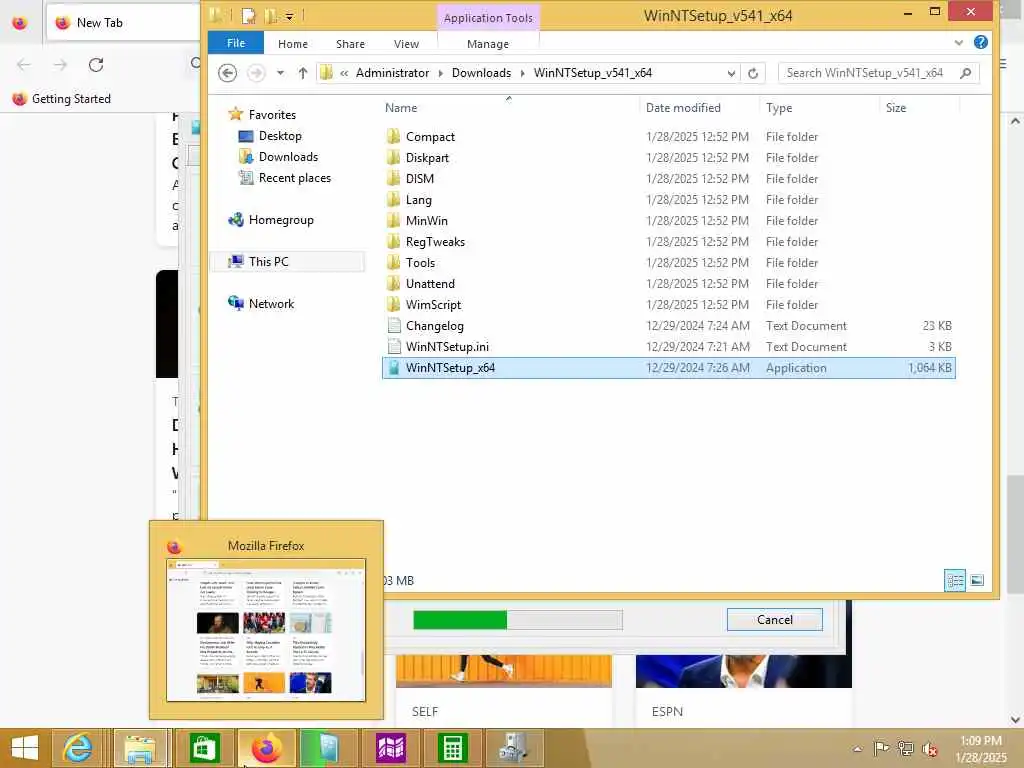Select the MinWin folder icon
Screen dimensions: 1024x768
click(393, 221)
